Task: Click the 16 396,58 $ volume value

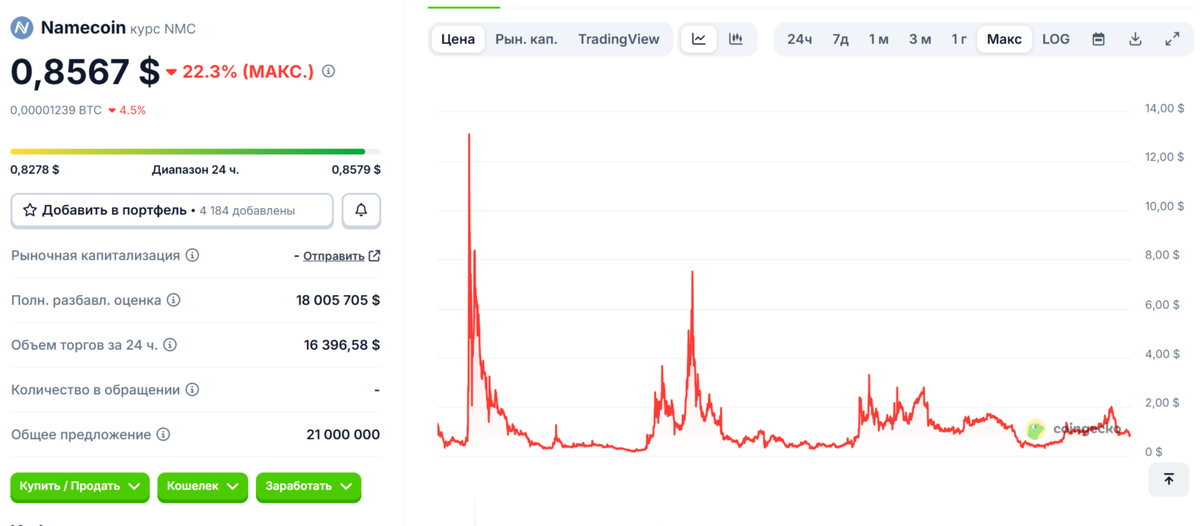Action: click(342, 345)
